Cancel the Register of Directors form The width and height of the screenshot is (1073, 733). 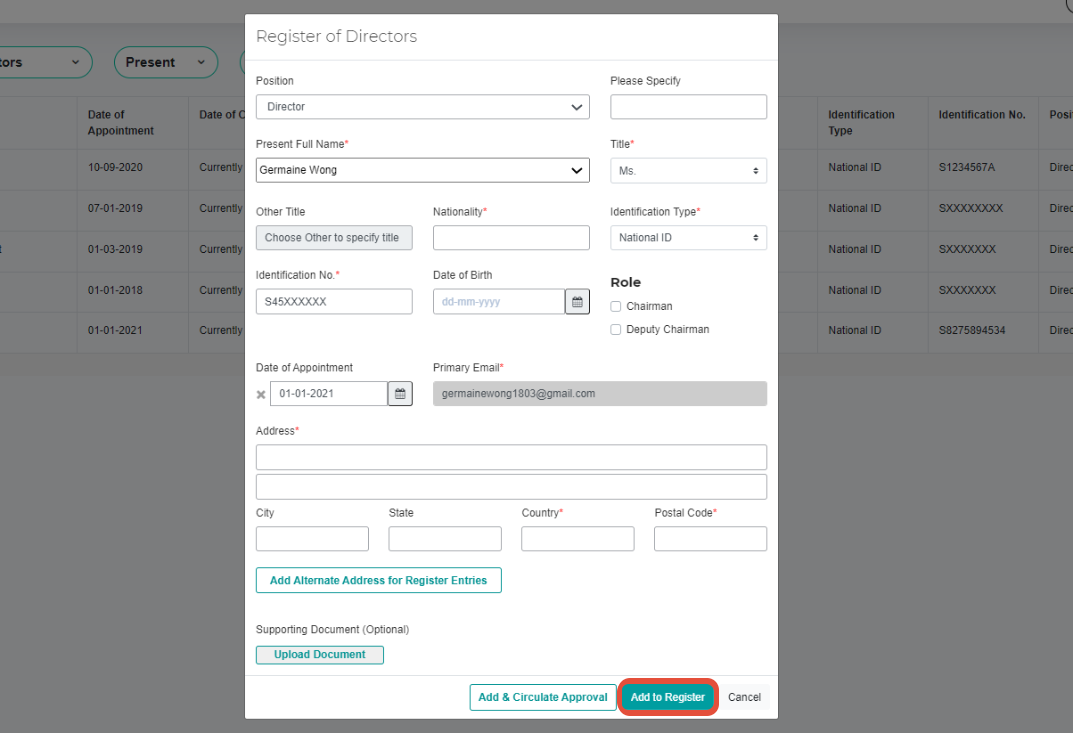(744, 697)
